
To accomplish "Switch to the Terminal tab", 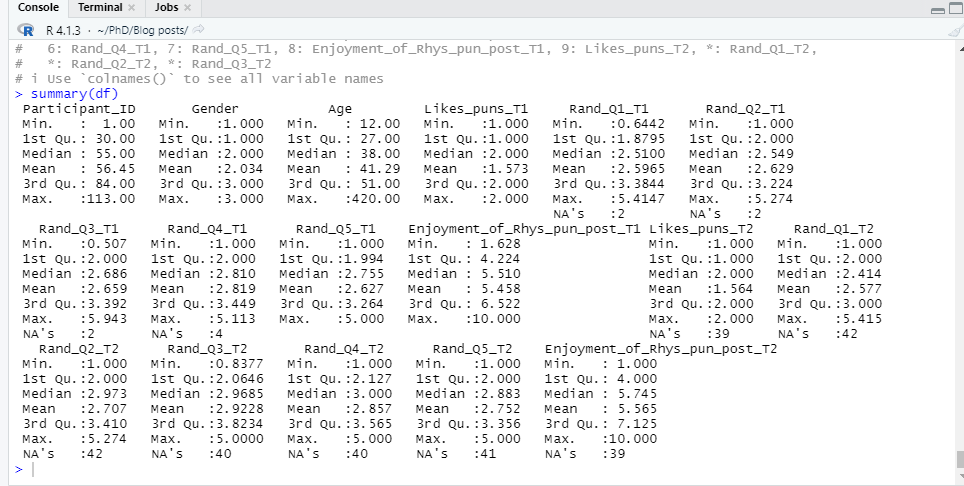I will click(x=100, y=8).
